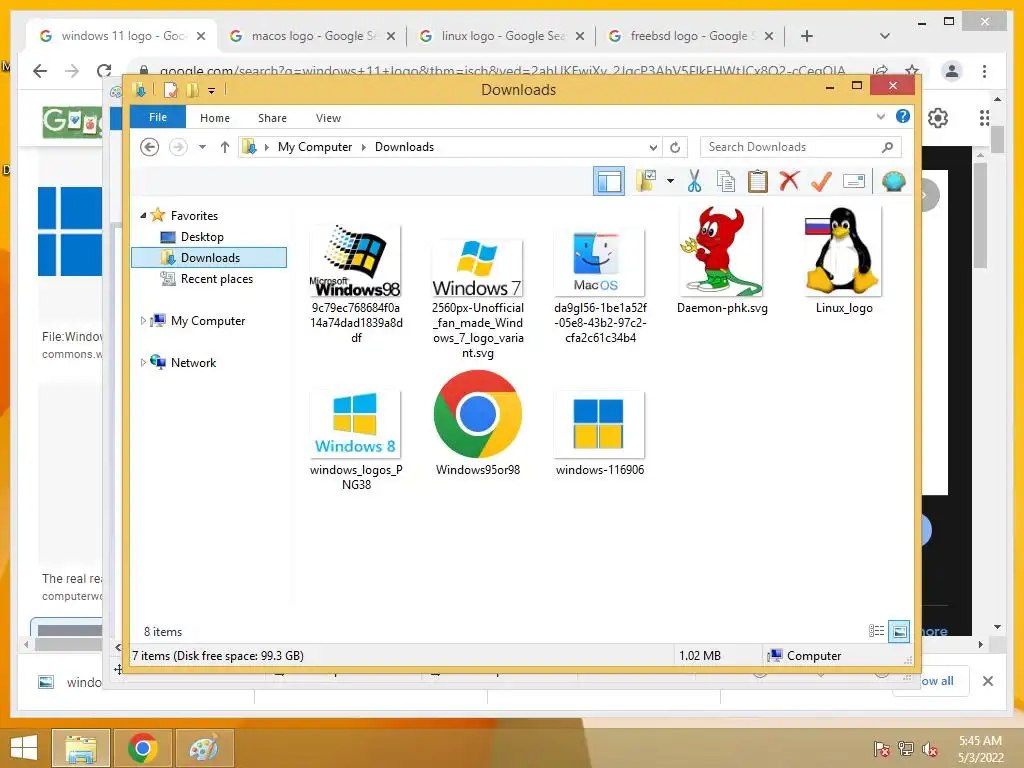Open the folder options checklist icon
This screenshot has width=1024, height=768.
646,181
